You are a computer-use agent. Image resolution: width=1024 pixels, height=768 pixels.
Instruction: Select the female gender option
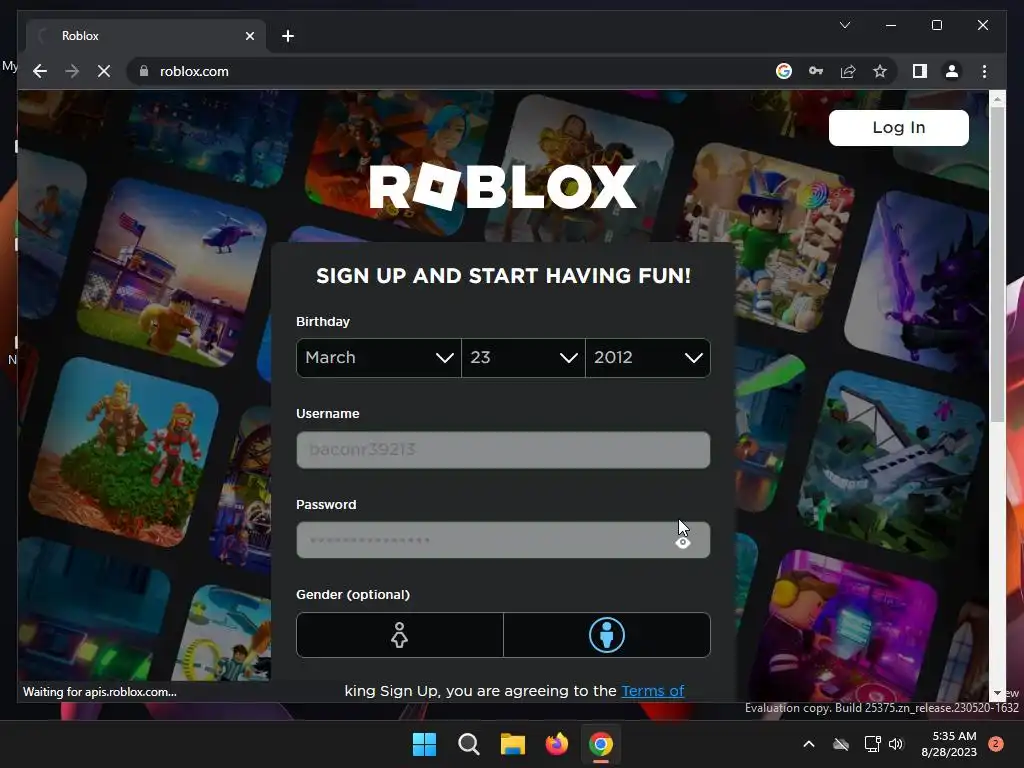point(400,635)
